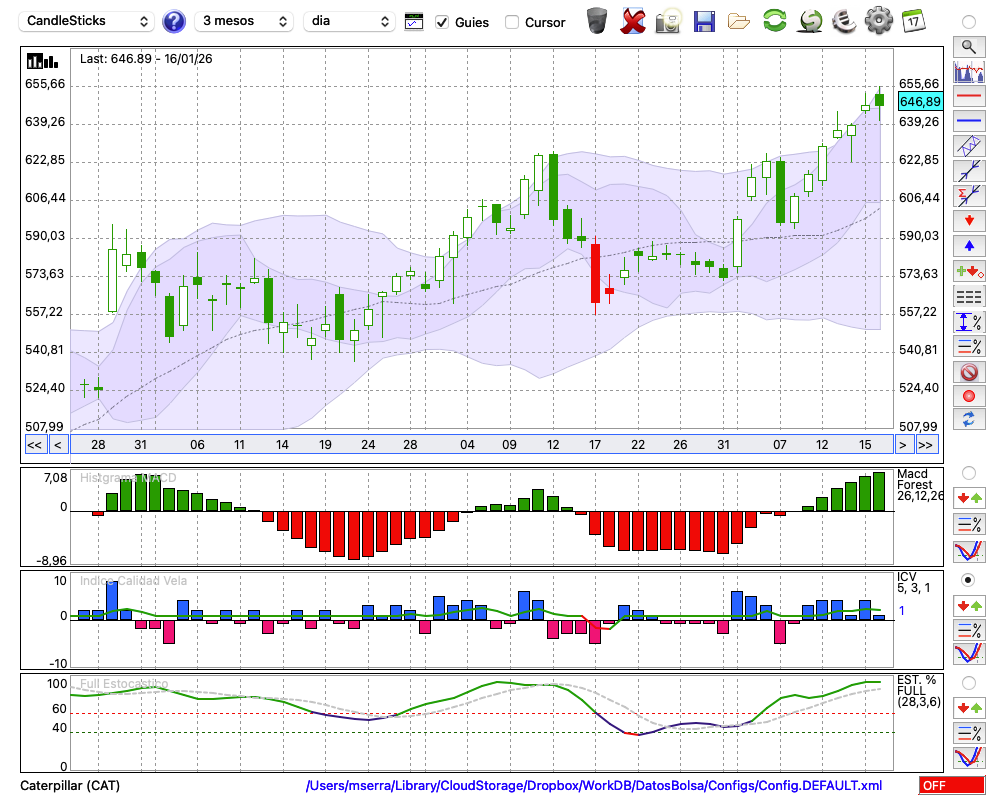Click the ICV 5, 3, 1 label

[x=913, y=582]
